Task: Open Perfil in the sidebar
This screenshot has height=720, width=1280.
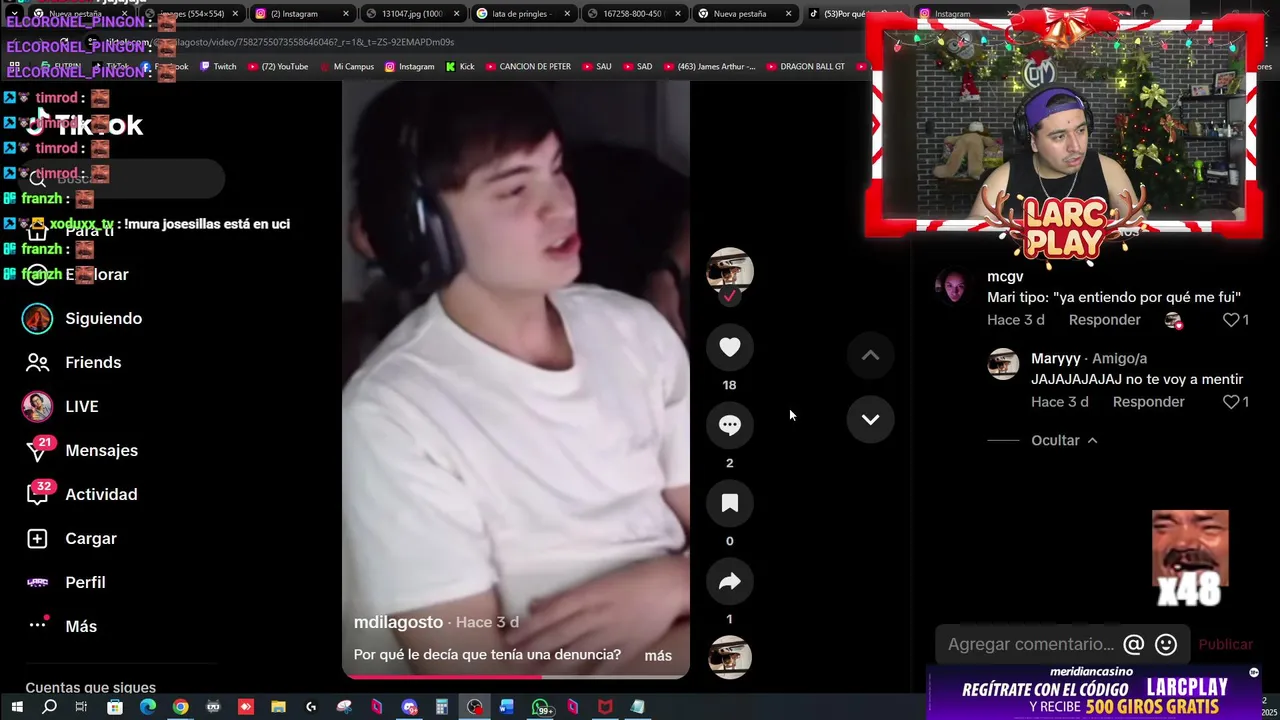Action: 85,582
